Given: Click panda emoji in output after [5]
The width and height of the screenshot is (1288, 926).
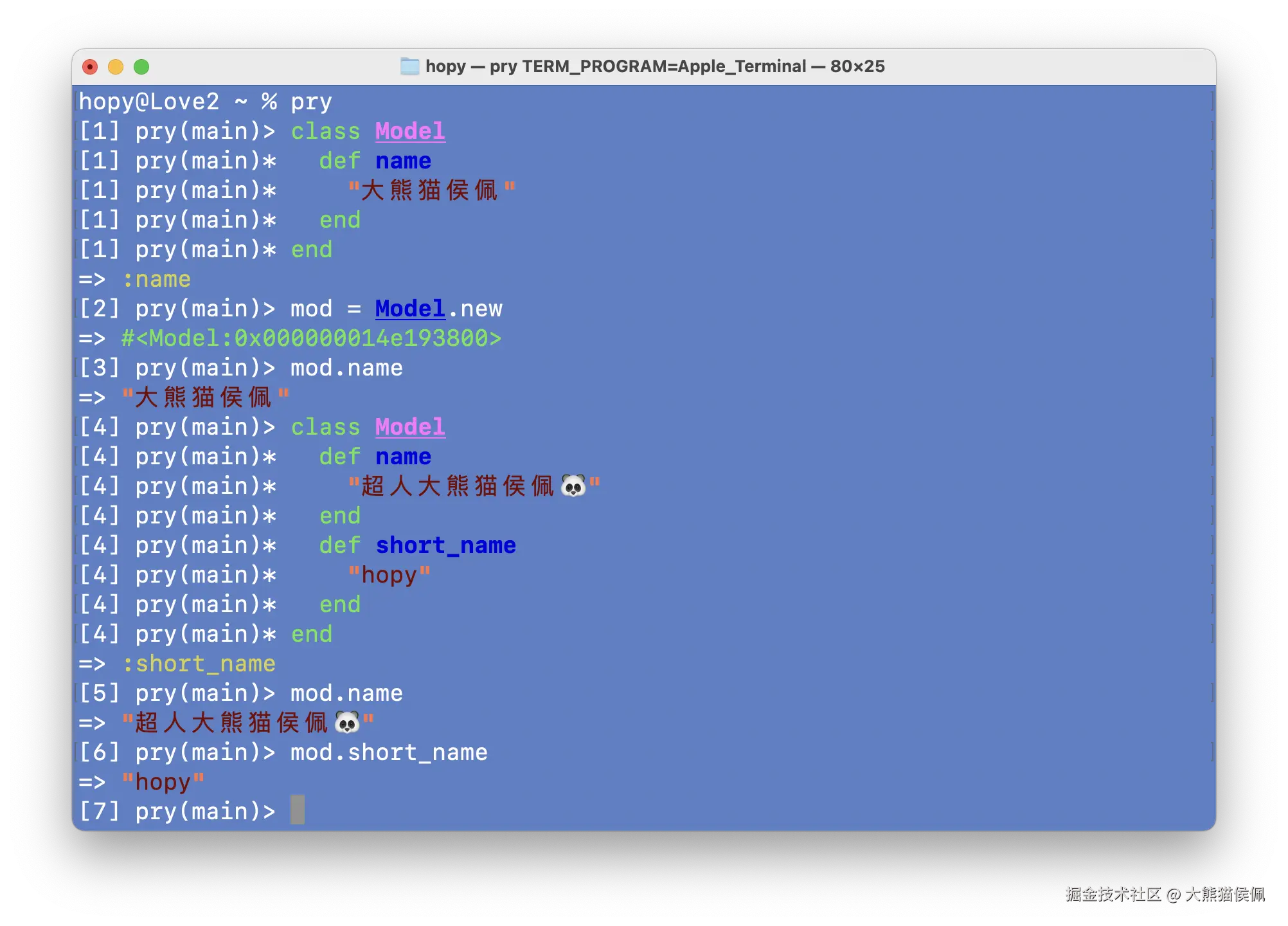Looking at the screenshot, I should 347,722.
